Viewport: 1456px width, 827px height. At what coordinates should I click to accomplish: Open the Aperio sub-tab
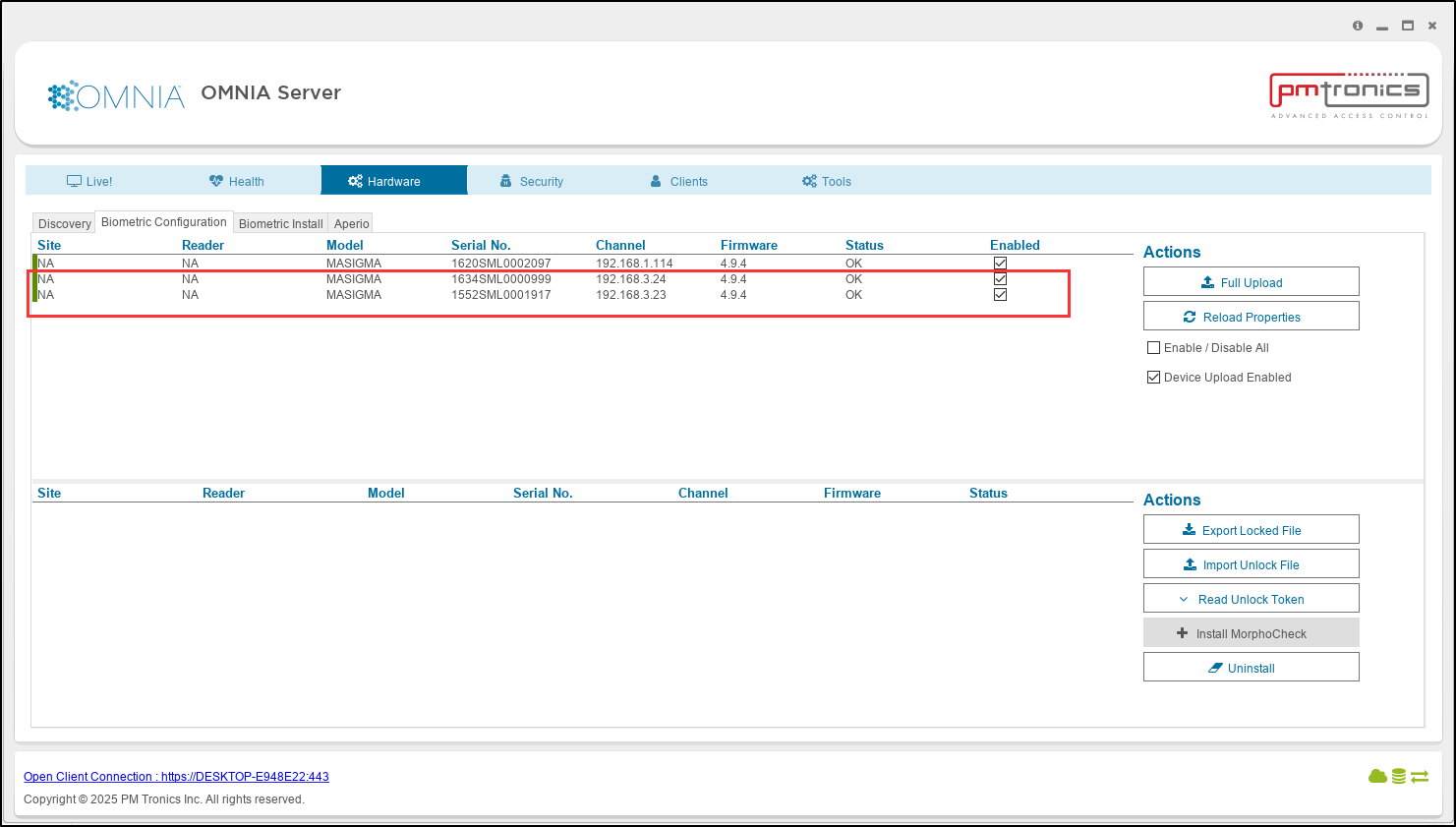coord(351,223)
